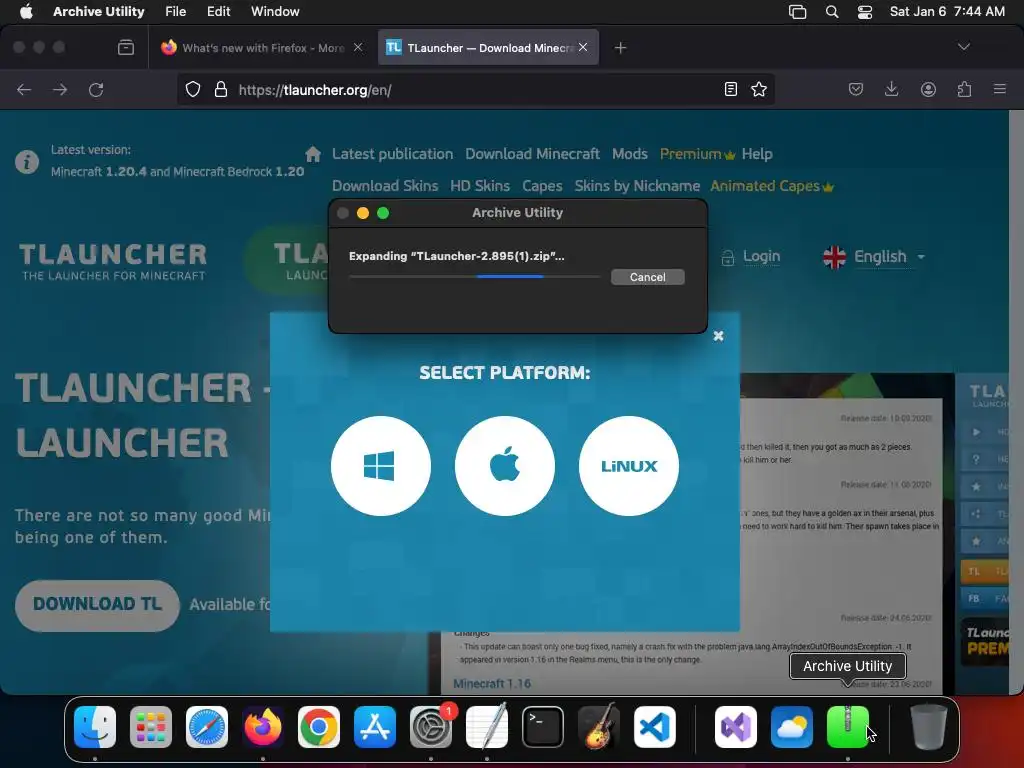Launch Google Chrome from the Dock
Image resolution: width=1024 pixels, height=768 pixels.
[319, 727]
